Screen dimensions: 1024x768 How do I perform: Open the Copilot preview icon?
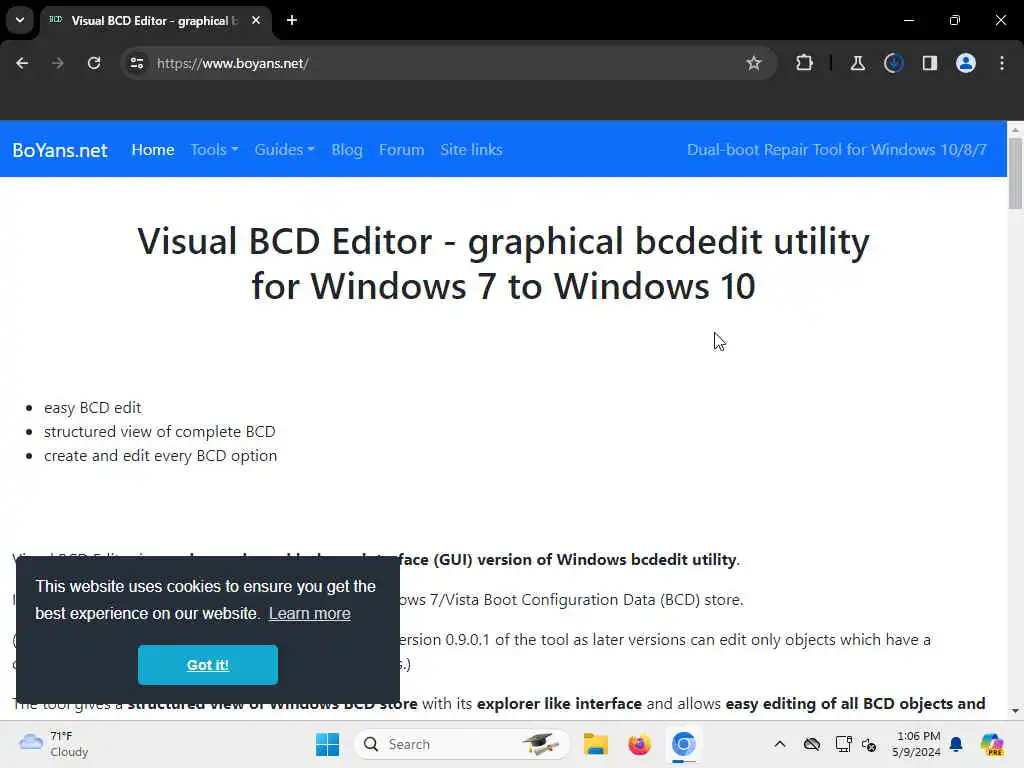click(x=992, y=744)
